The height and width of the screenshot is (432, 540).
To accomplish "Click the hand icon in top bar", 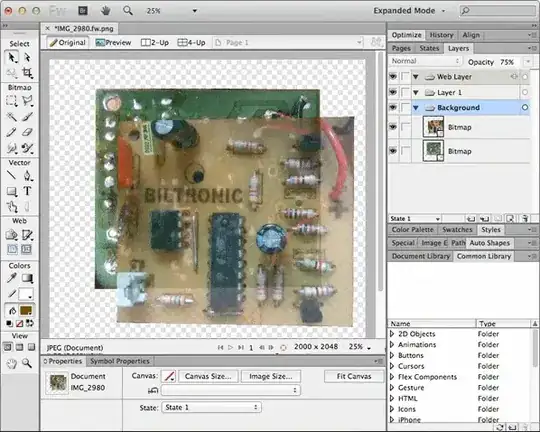I will 105,11.
